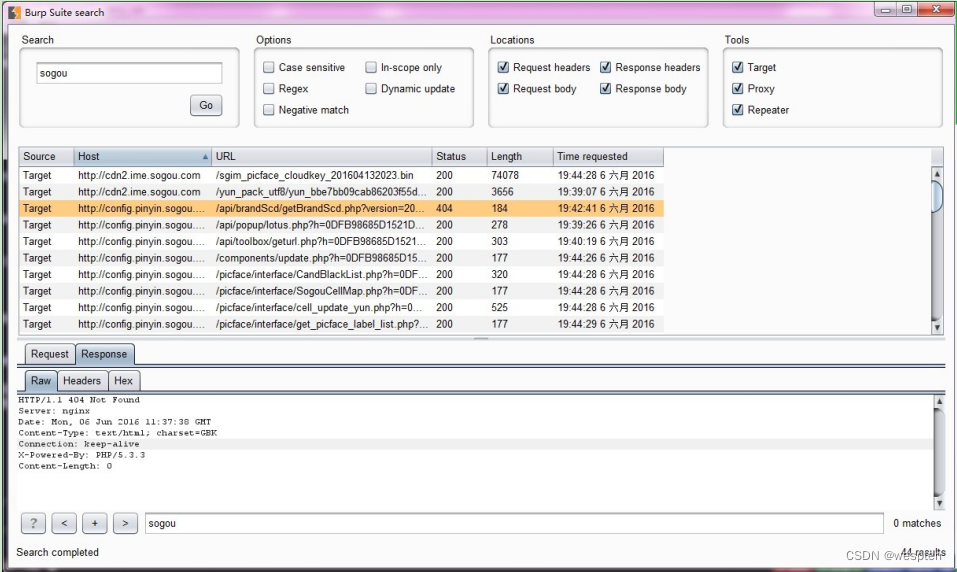The height and width of the screenshot is (572, 957).
Task: Switch to the Request tab
Action: click(x=49, y=354)
